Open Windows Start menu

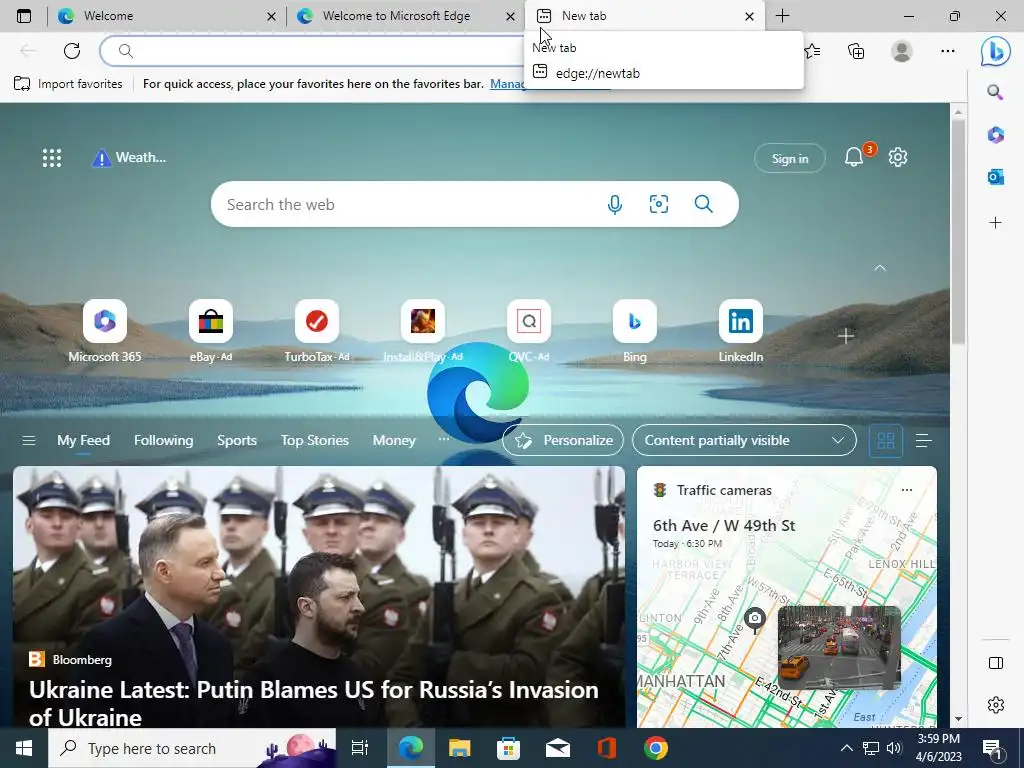click(x=24, y=748)
